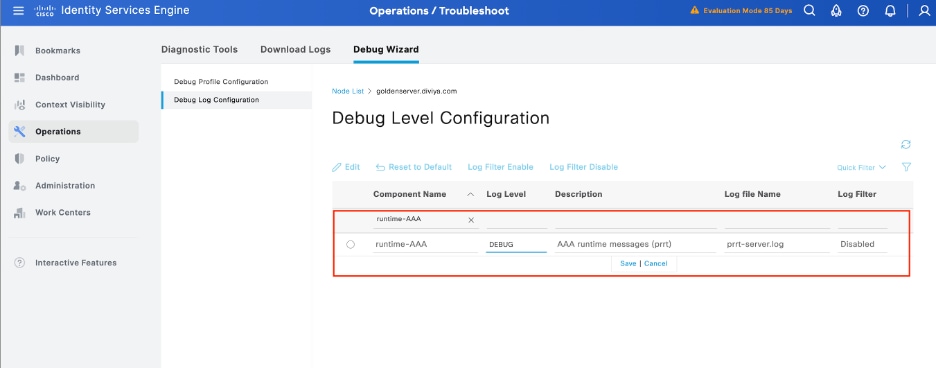936x368 pixels.
Task: Open the notifications bell icon
Action: [x=890, y=11]
